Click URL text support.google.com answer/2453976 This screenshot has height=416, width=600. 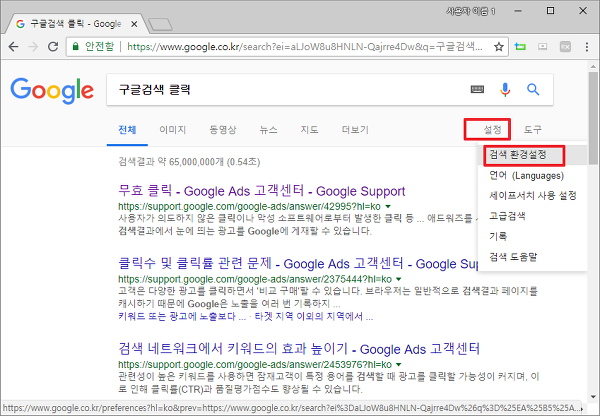pyautogui.click(x=255, y=365)
